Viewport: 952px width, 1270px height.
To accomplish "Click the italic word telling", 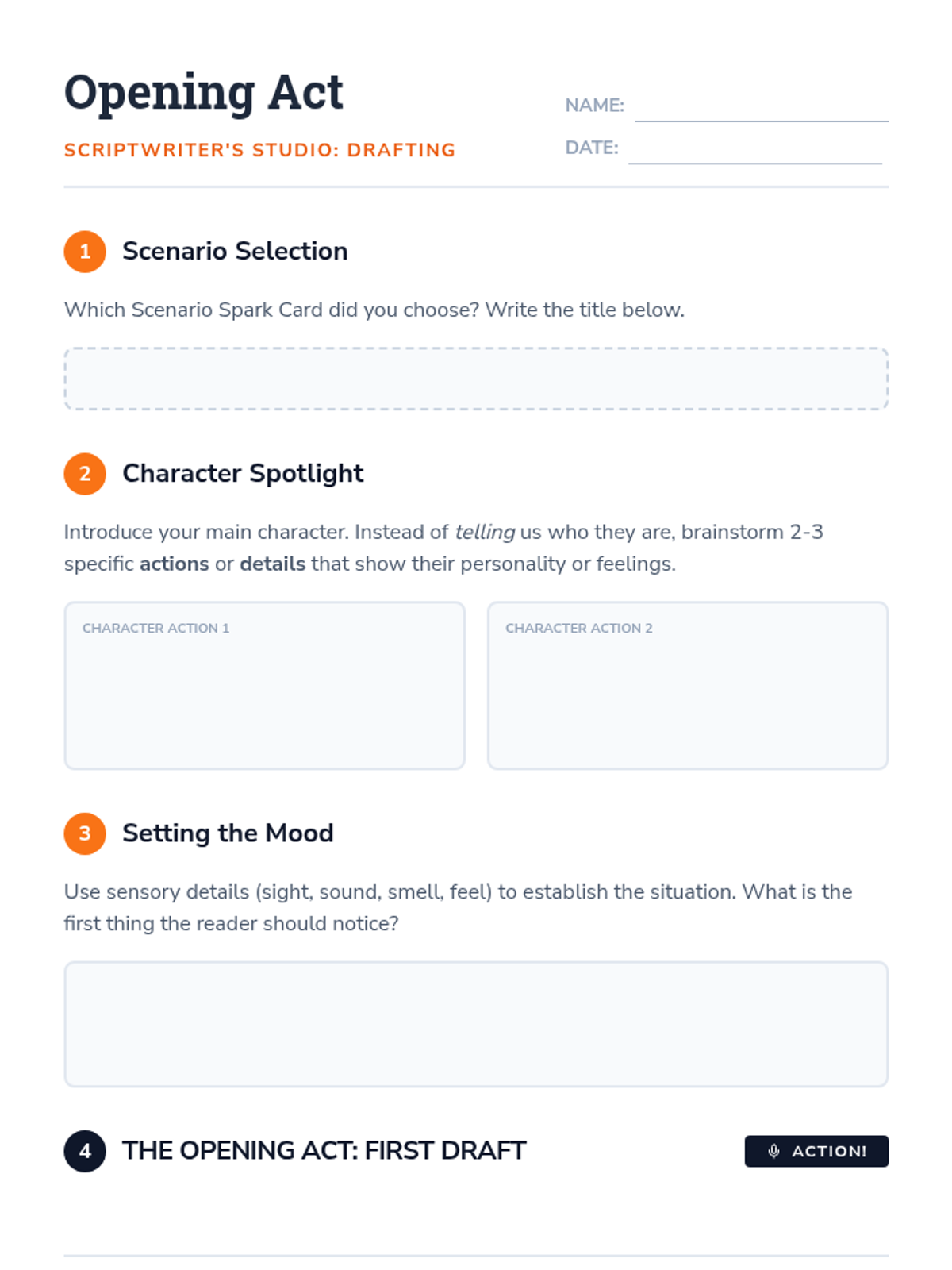I will pos(484,532).
